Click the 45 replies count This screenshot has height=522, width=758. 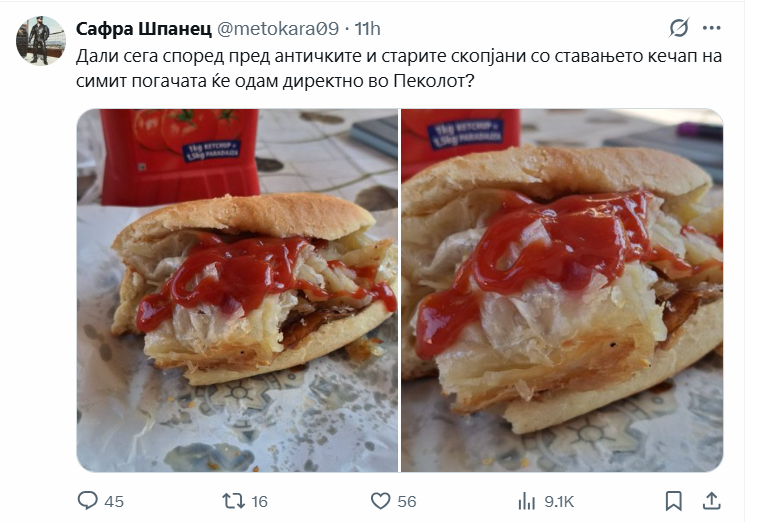point(114,502)
